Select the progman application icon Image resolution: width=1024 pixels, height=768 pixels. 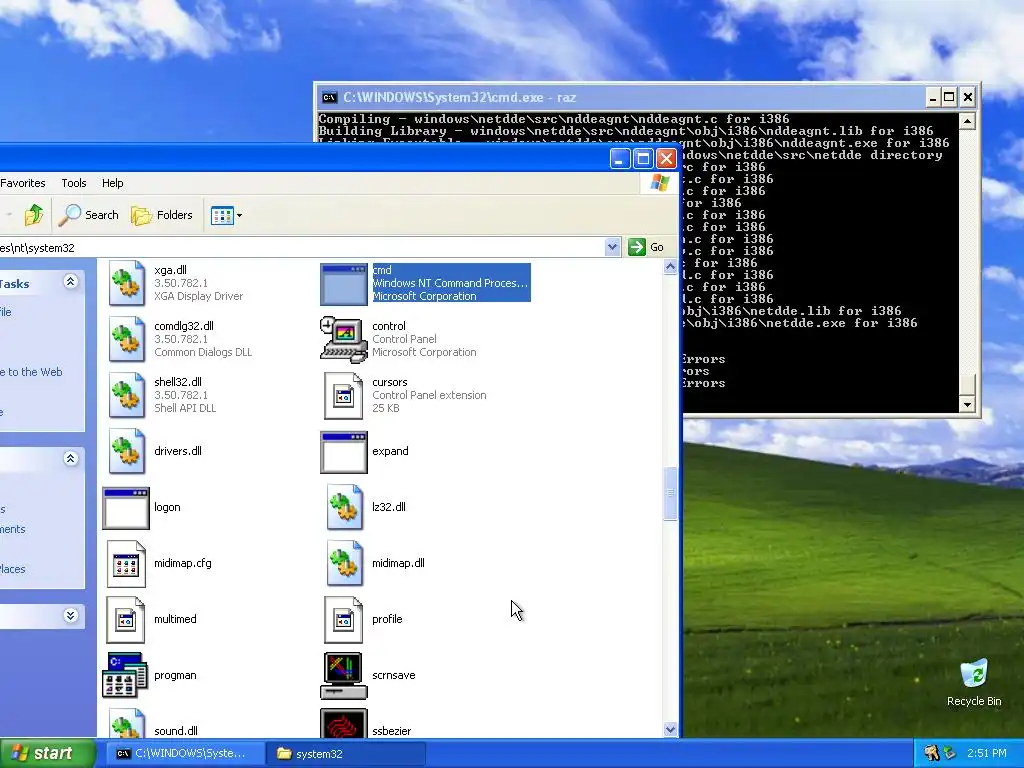(125, 675)
